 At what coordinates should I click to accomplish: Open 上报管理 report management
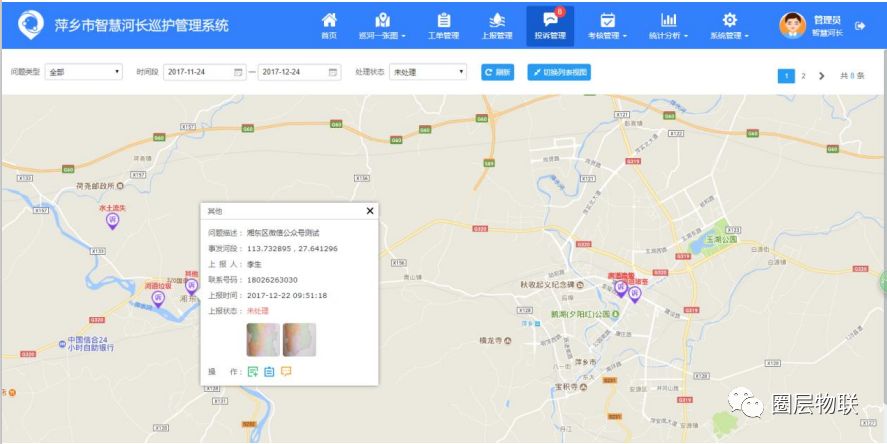(497, 26)
